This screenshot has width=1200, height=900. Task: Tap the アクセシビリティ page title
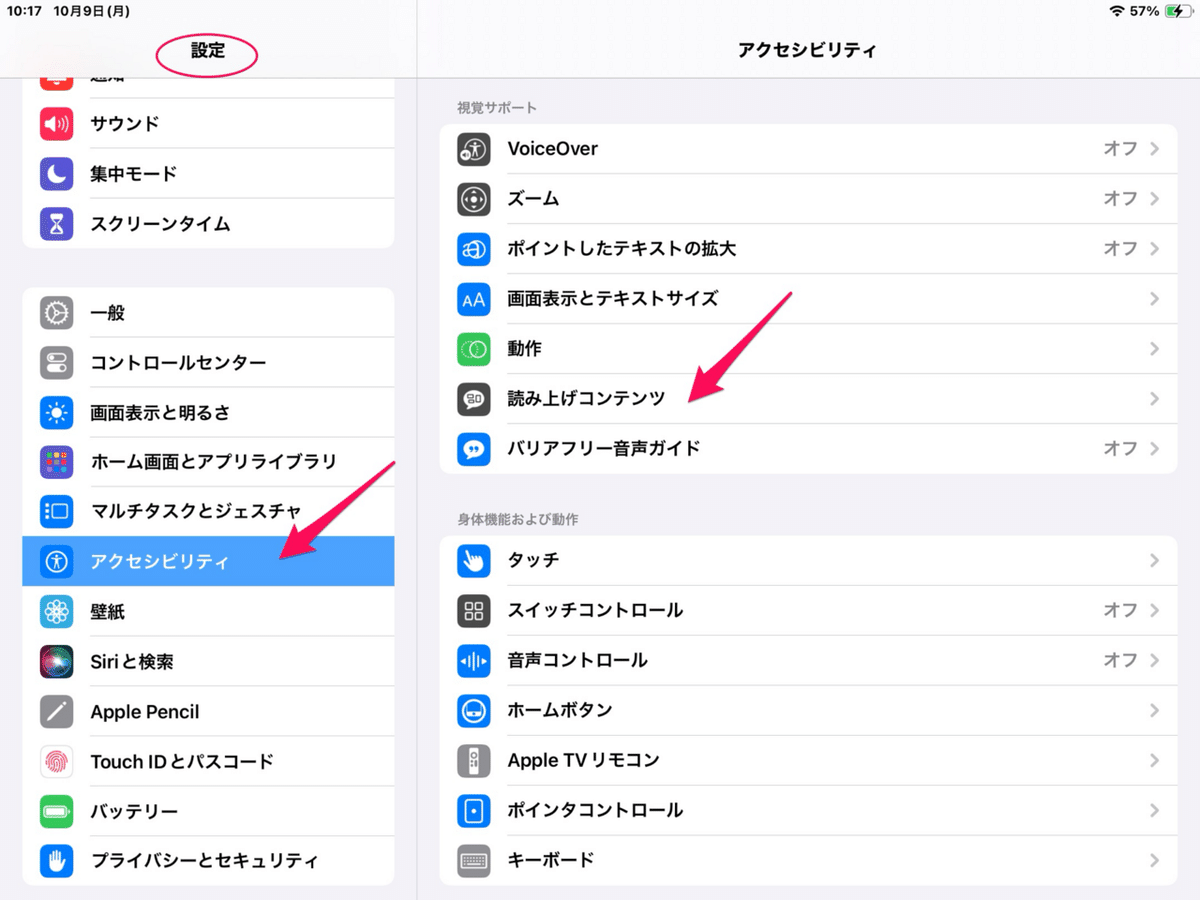click(807, 50)
